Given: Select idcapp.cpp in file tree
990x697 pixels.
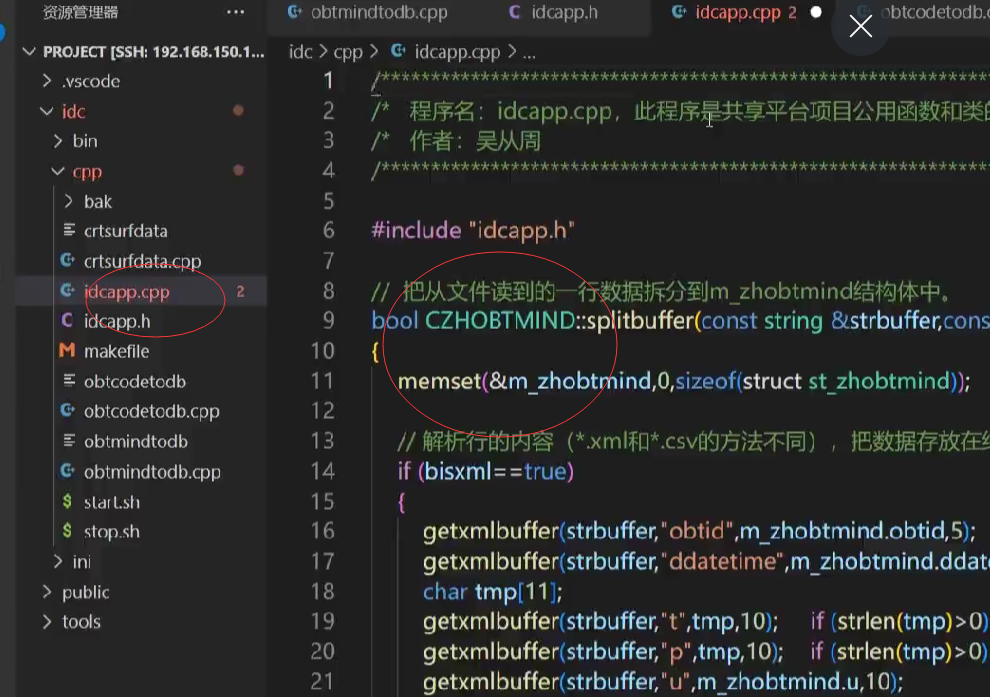Looking at the screenshot, I should coord(127,292).
